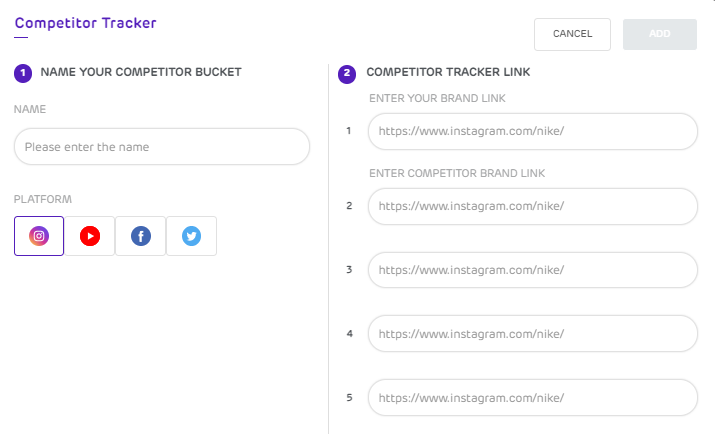This screenshot has height=443, width=715.
Task: Focus the competitor bucket name field
Action: point(162,147)
